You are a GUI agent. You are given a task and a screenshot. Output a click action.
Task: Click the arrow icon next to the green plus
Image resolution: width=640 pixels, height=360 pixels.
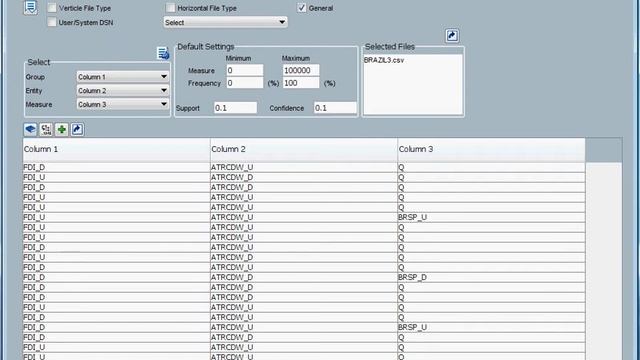[77, 129]
